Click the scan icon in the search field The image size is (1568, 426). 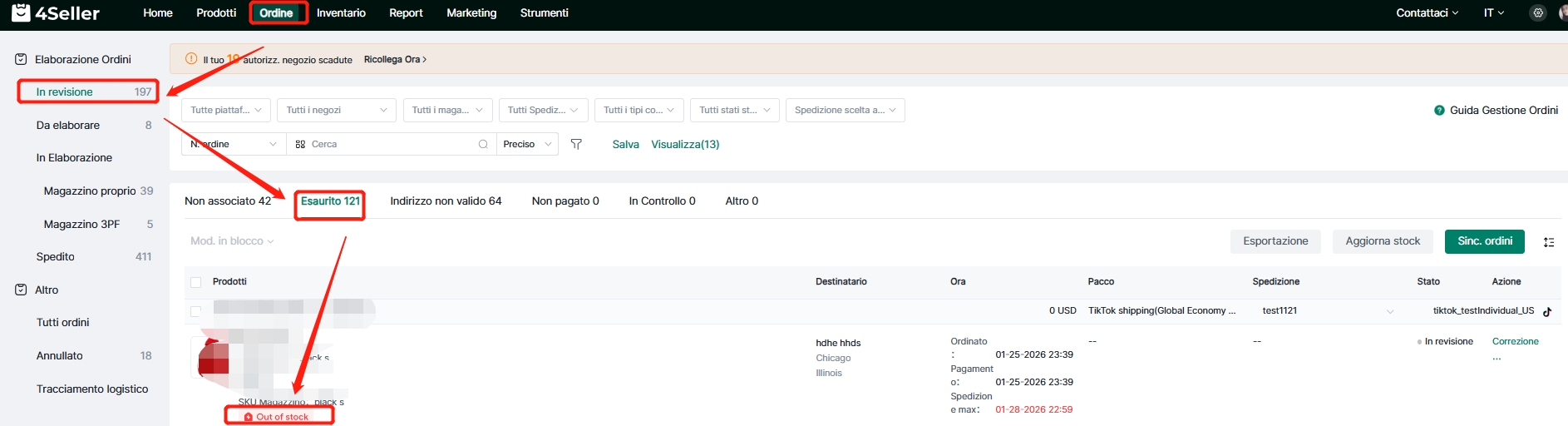coord(300,144)
